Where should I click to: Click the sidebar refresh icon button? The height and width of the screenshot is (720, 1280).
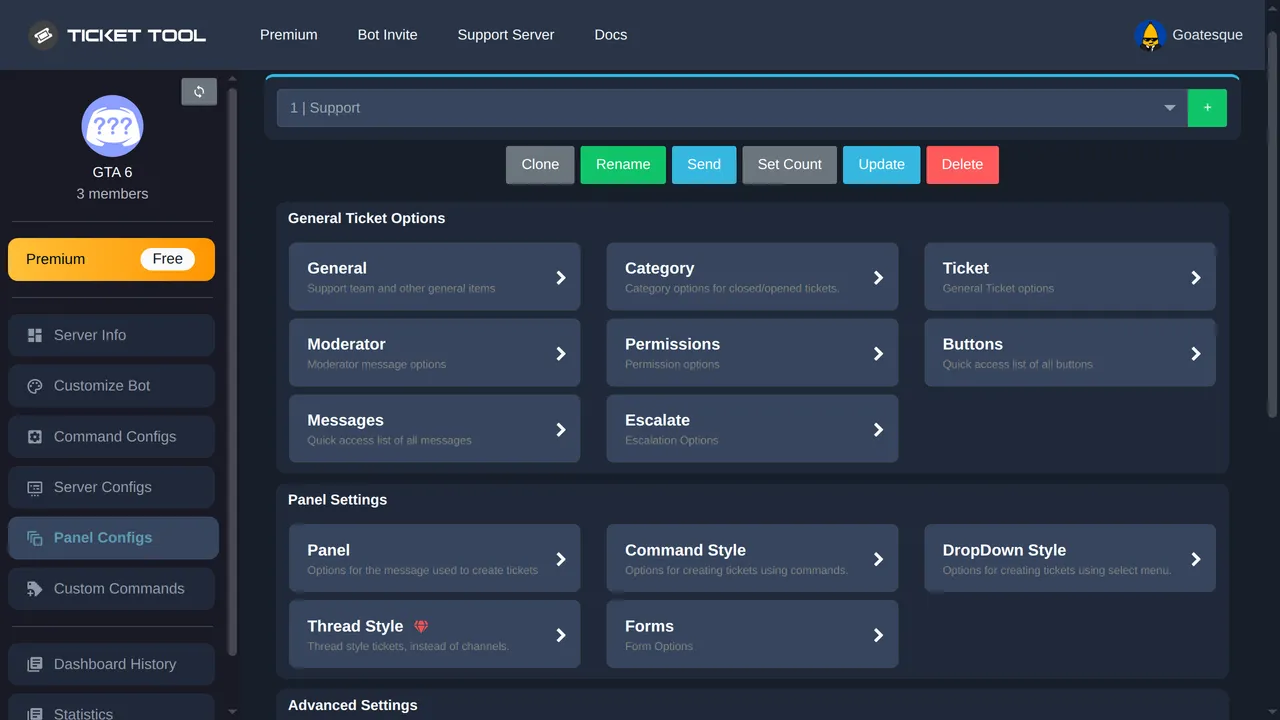pos(199,92)
